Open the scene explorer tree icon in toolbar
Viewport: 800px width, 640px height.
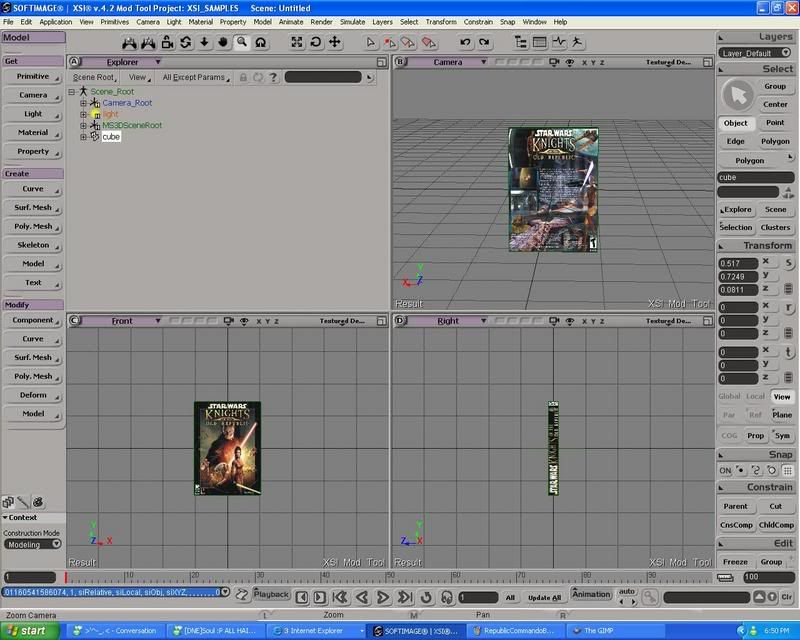coord(520,42)
